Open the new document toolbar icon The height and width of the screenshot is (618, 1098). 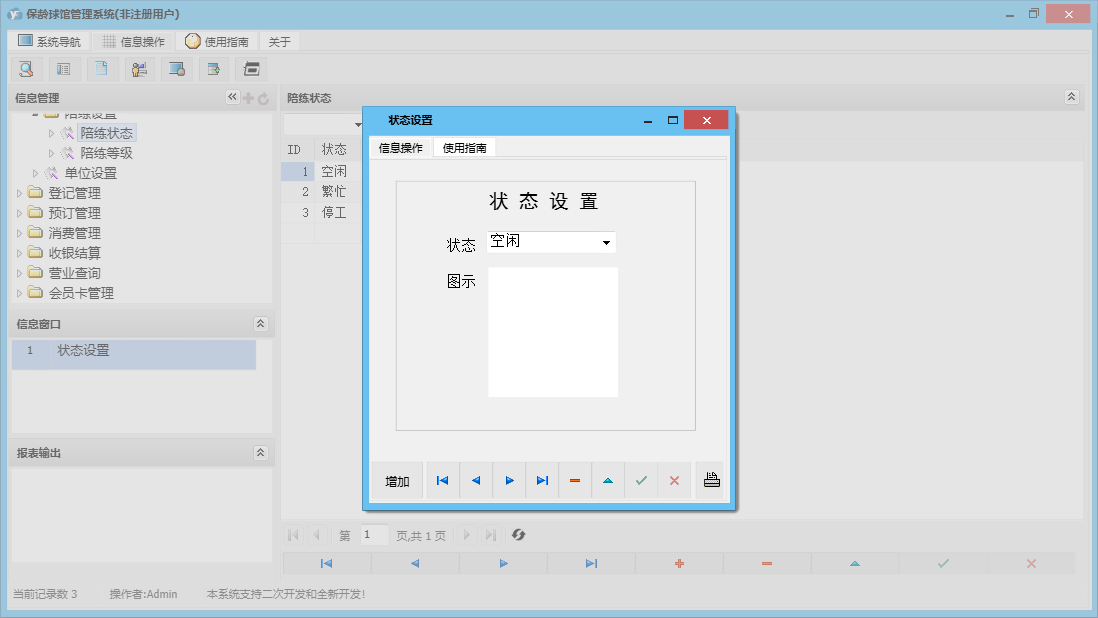point(102,68)
